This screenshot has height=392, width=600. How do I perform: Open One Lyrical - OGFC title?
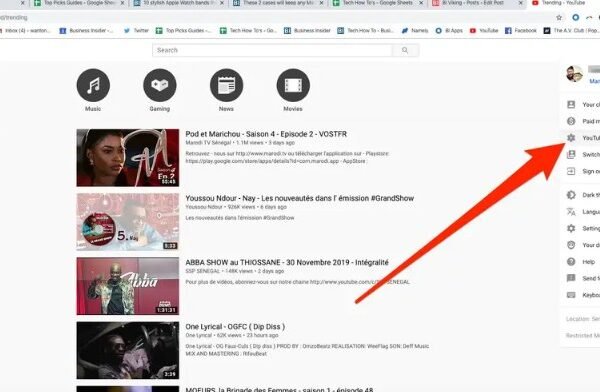click(x=235, y=327)
